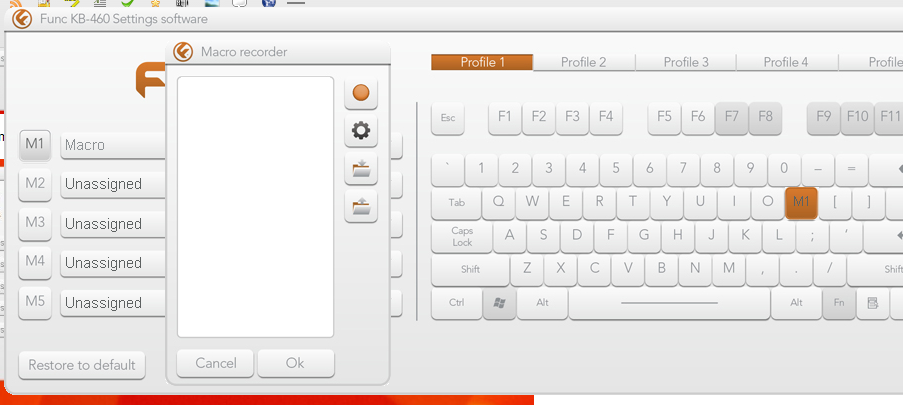The image size is (903, 405).
Task: Click the M key
Action: point(729,270)
